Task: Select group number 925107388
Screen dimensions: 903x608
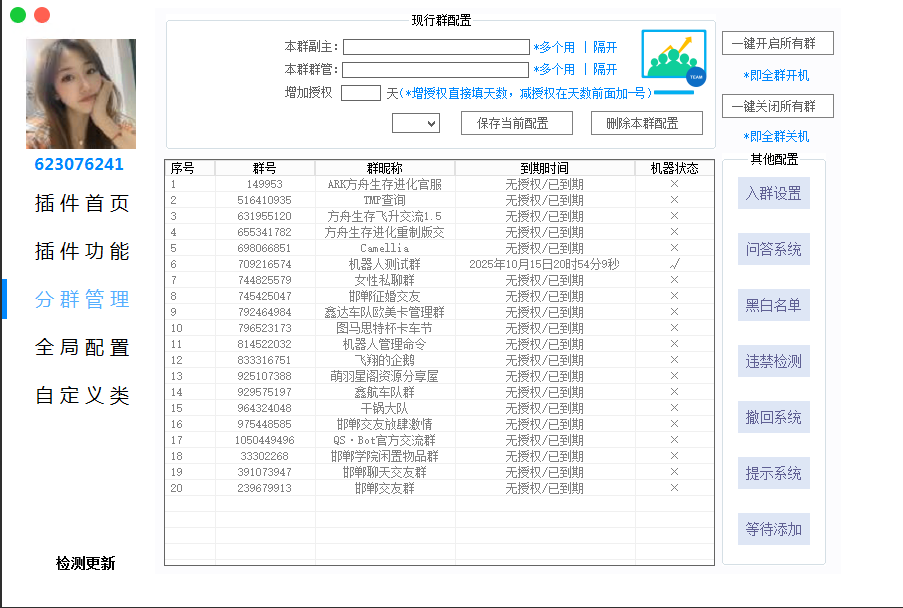Action: coord(264,376)
